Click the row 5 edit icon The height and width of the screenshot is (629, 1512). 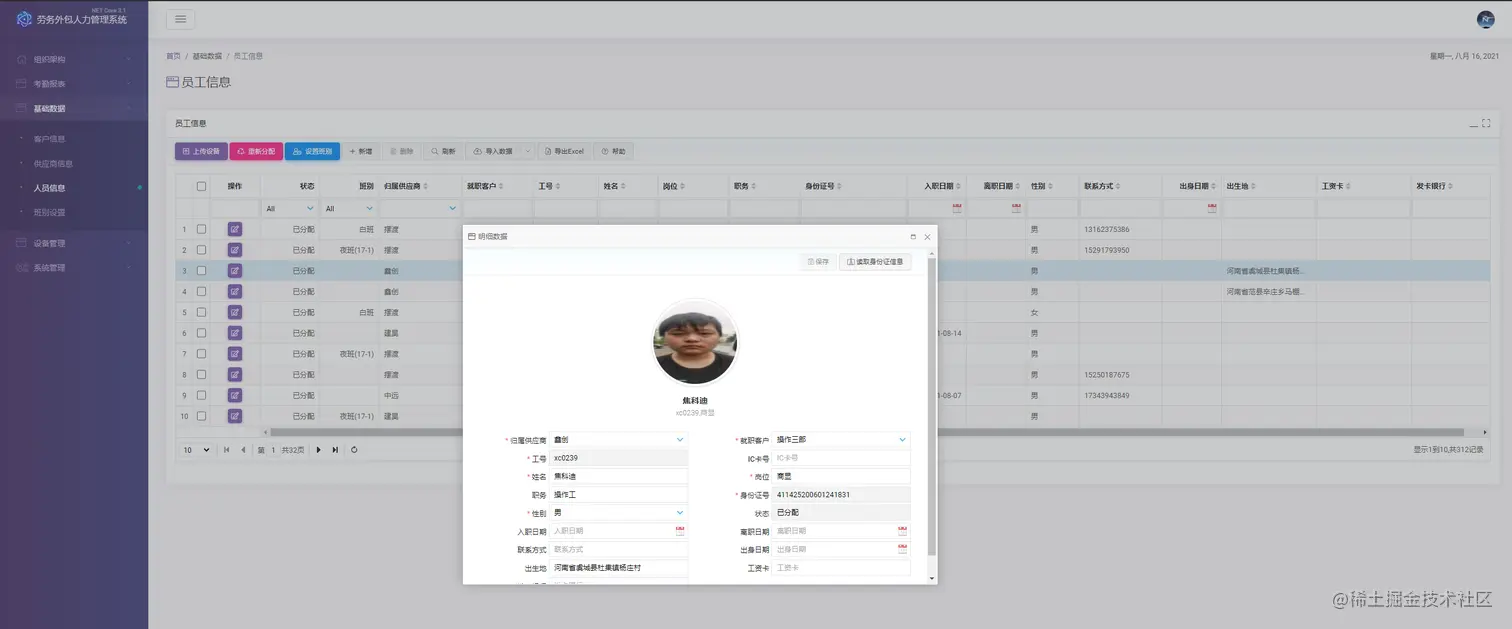pyautogui.click(x=235, y=312)
